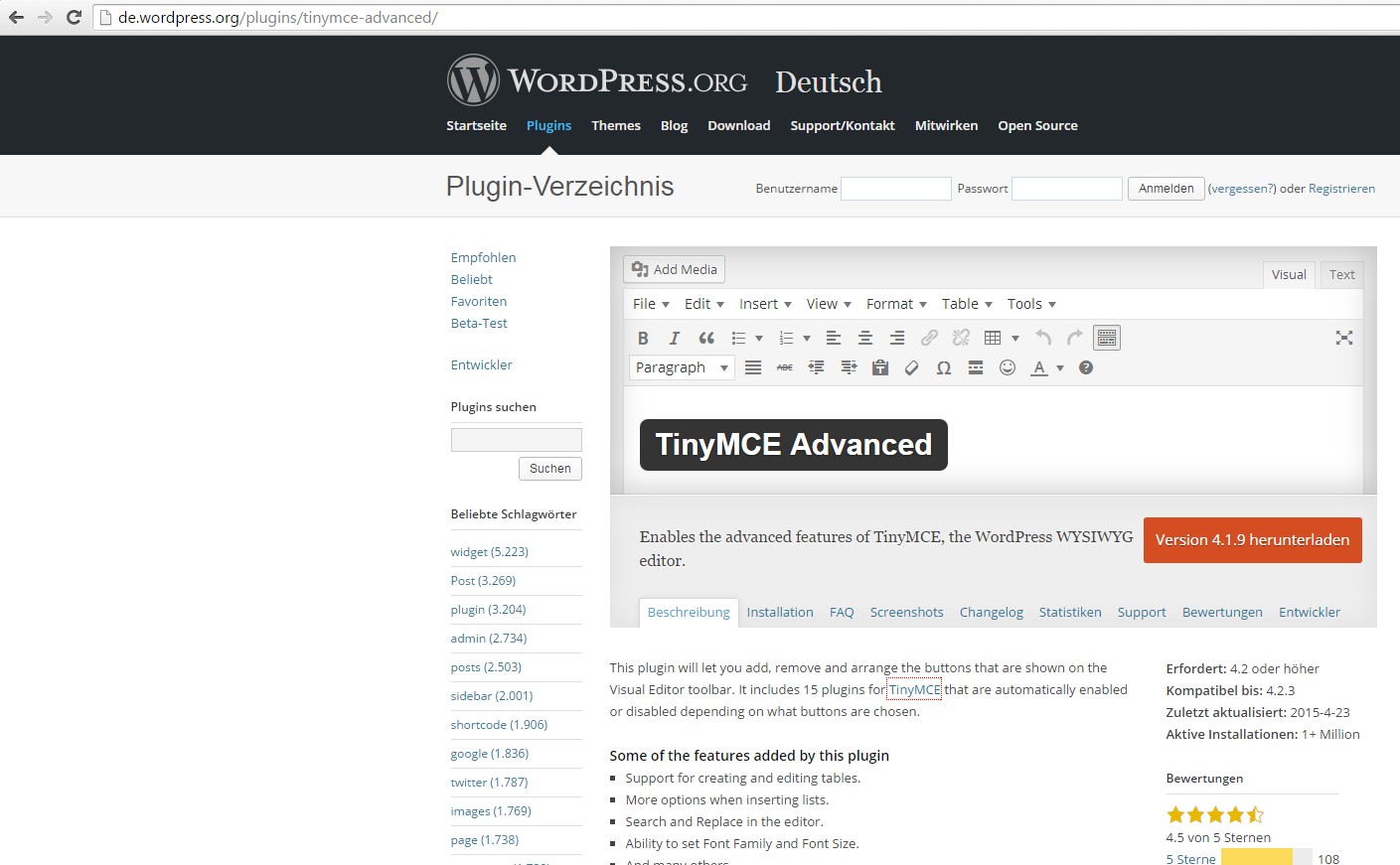Click the increase indent icon
The height and width of the screenshot is (865, 1400).
click(849, 367)
